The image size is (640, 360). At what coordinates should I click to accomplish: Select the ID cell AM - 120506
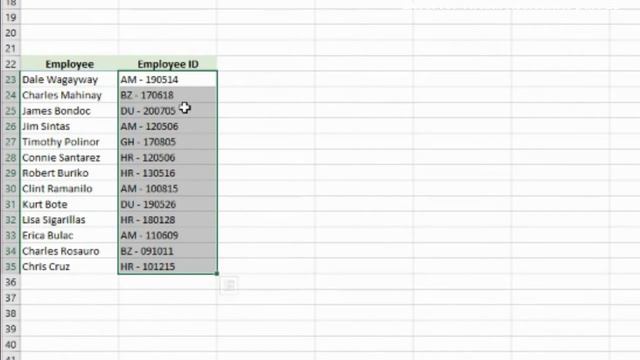pos(168,126)
